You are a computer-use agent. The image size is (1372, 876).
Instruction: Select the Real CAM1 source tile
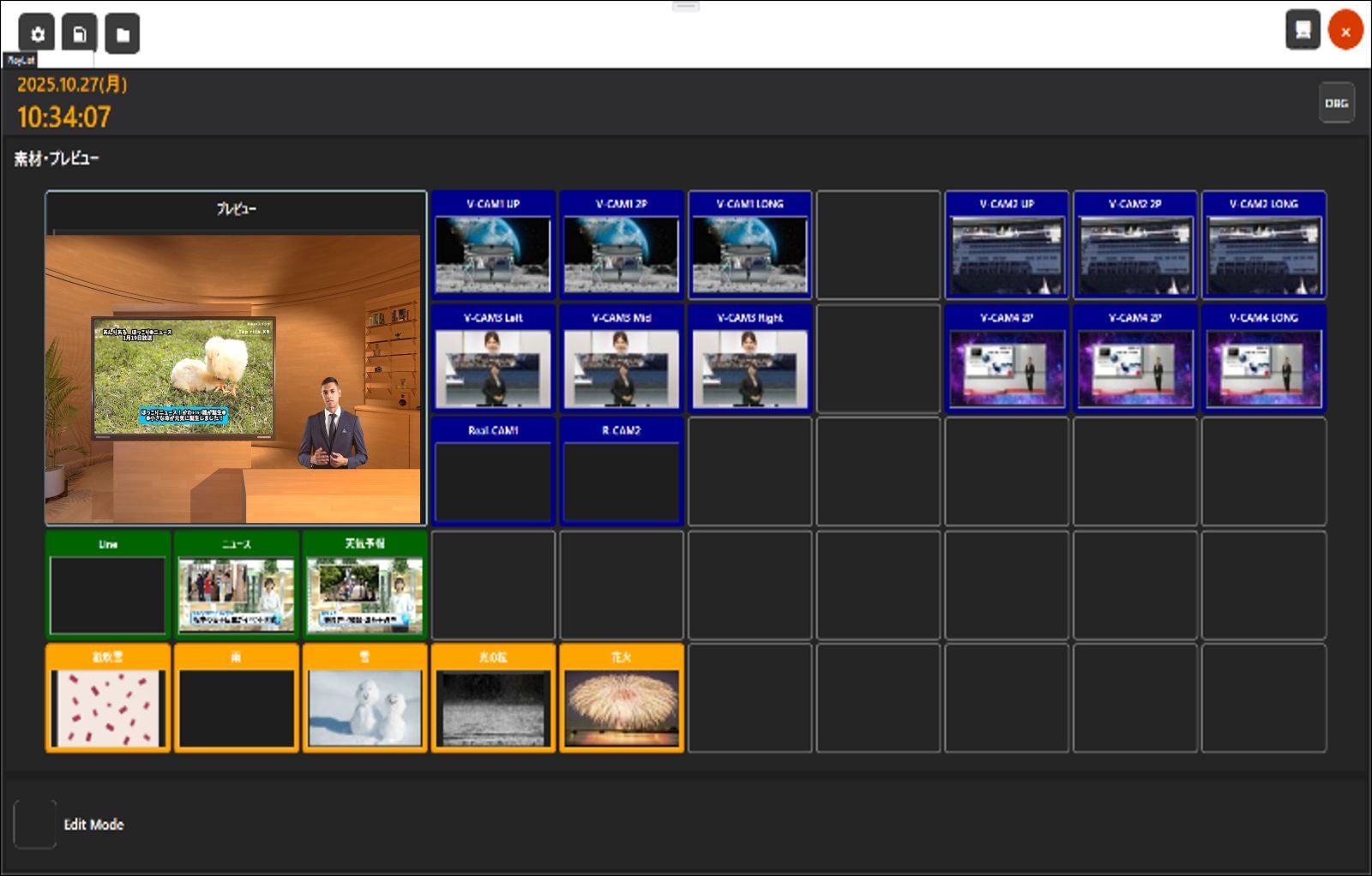tap(493, 471)
